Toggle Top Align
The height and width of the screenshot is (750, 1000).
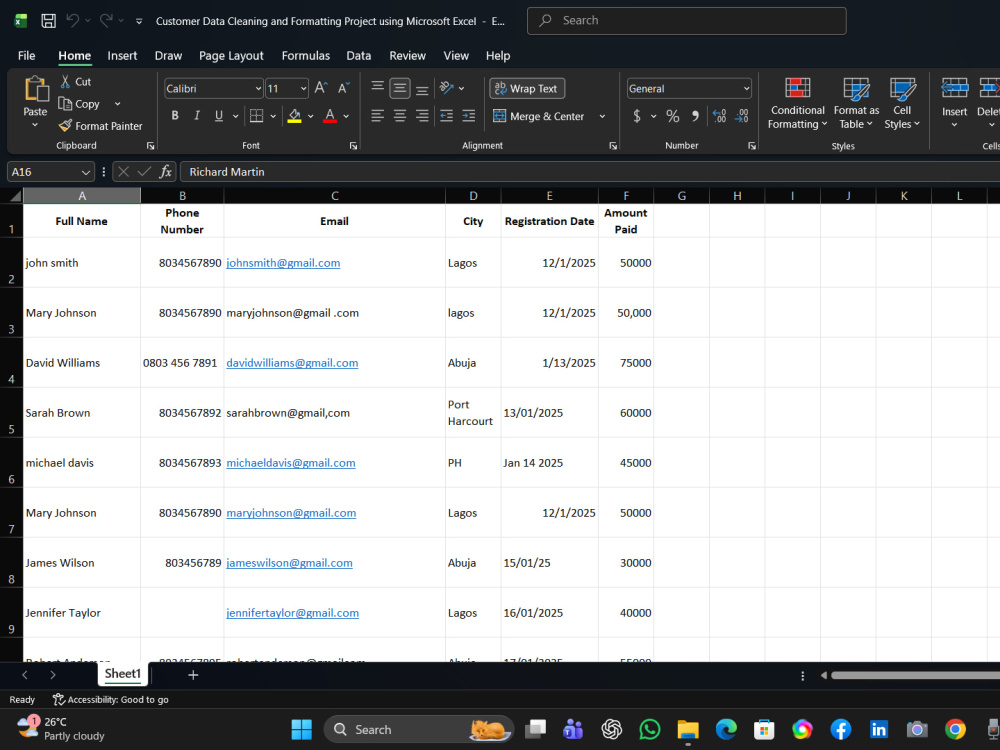[378, 88]
